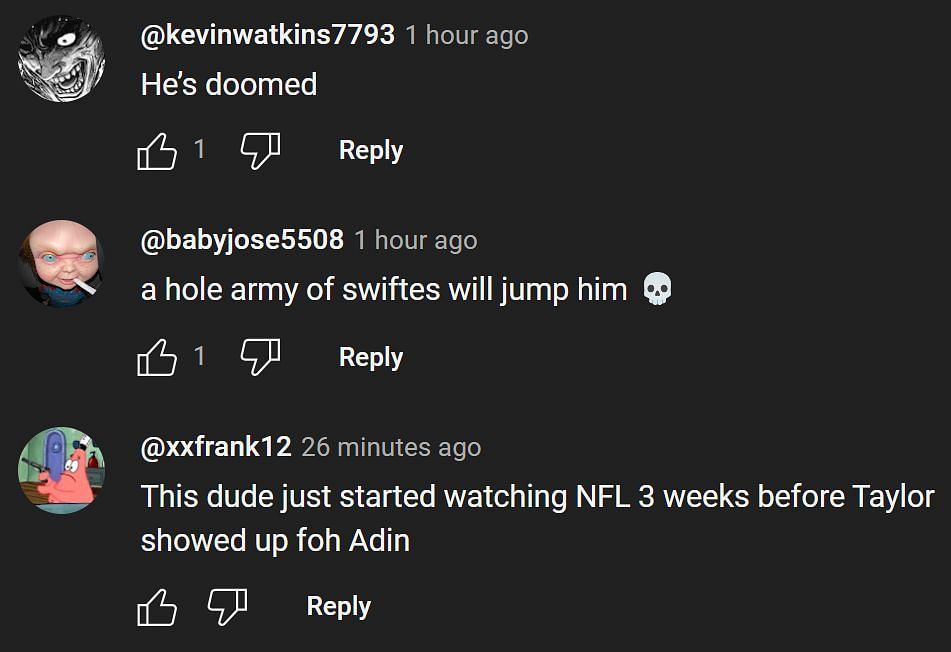Like the "He's doomed" comment

(x=156, y=151)
